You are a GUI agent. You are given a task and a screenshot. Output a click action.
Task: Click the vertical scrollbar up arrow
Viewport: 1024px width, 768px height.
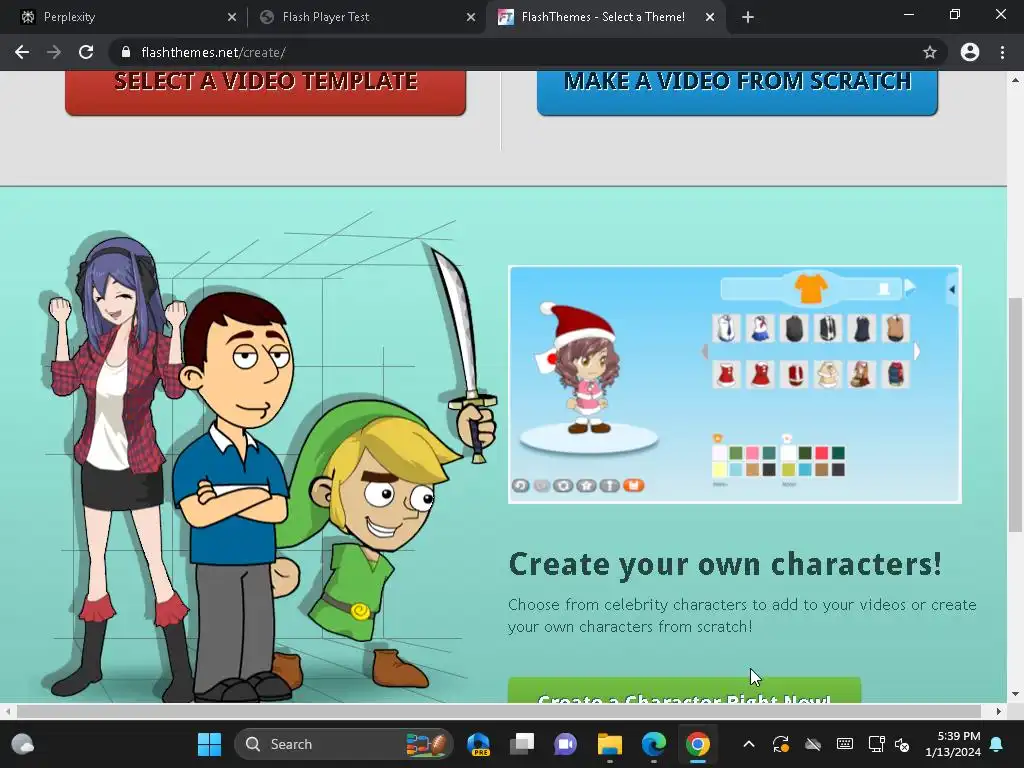1015,80
